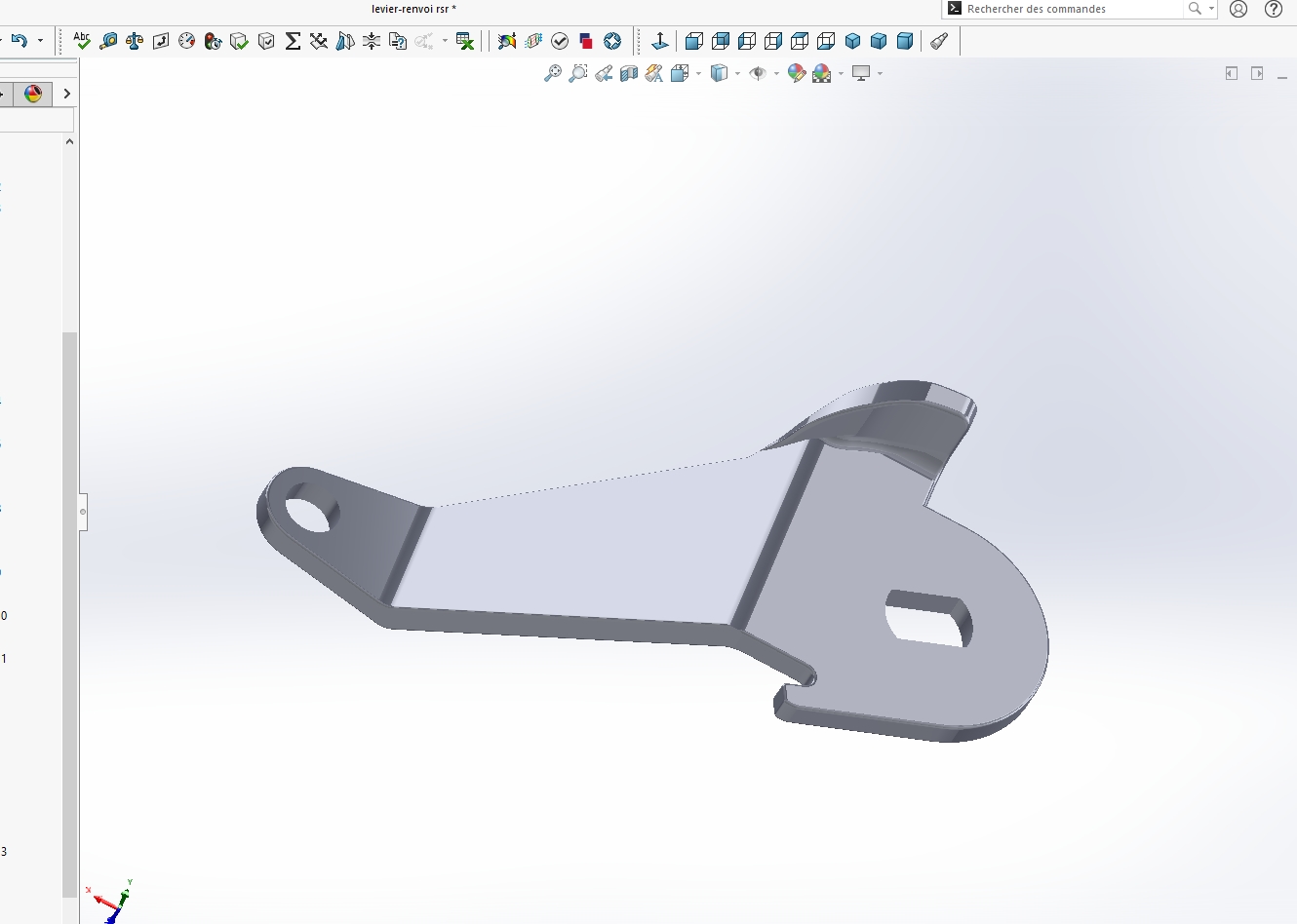Open the View Orientation dropdown arrow

click(x=698, y=73)
